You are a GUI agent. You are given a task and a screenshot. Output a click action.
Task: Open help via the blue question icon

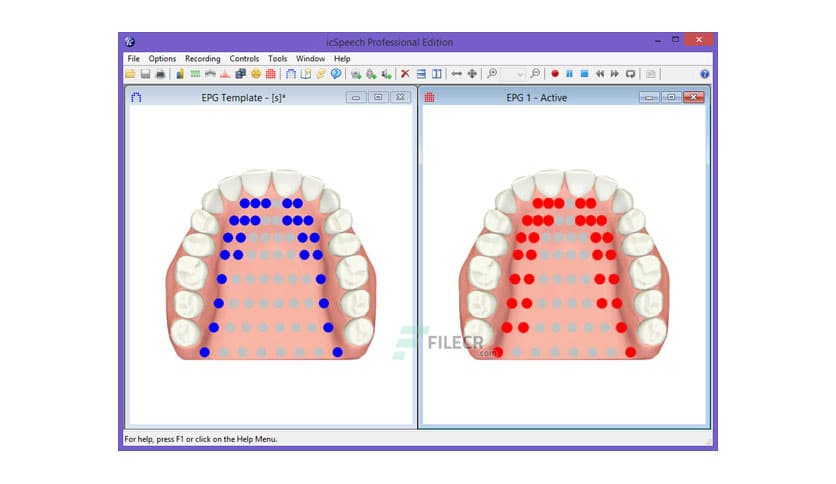pos(704,74)
